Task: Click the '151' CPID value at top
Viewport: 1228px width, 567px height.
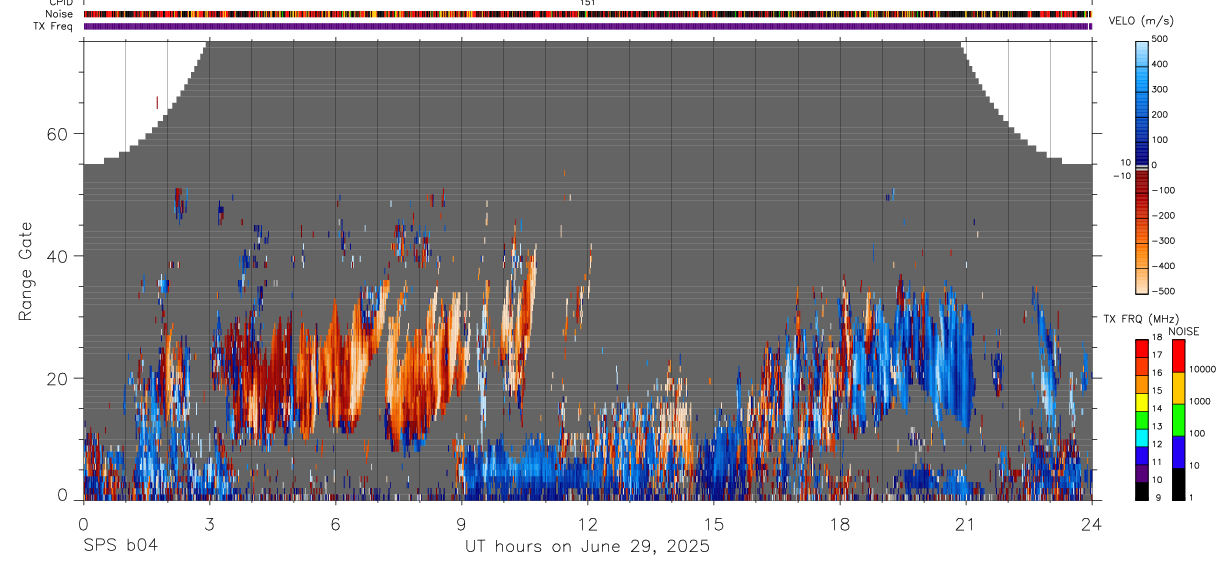Action: 588,3
